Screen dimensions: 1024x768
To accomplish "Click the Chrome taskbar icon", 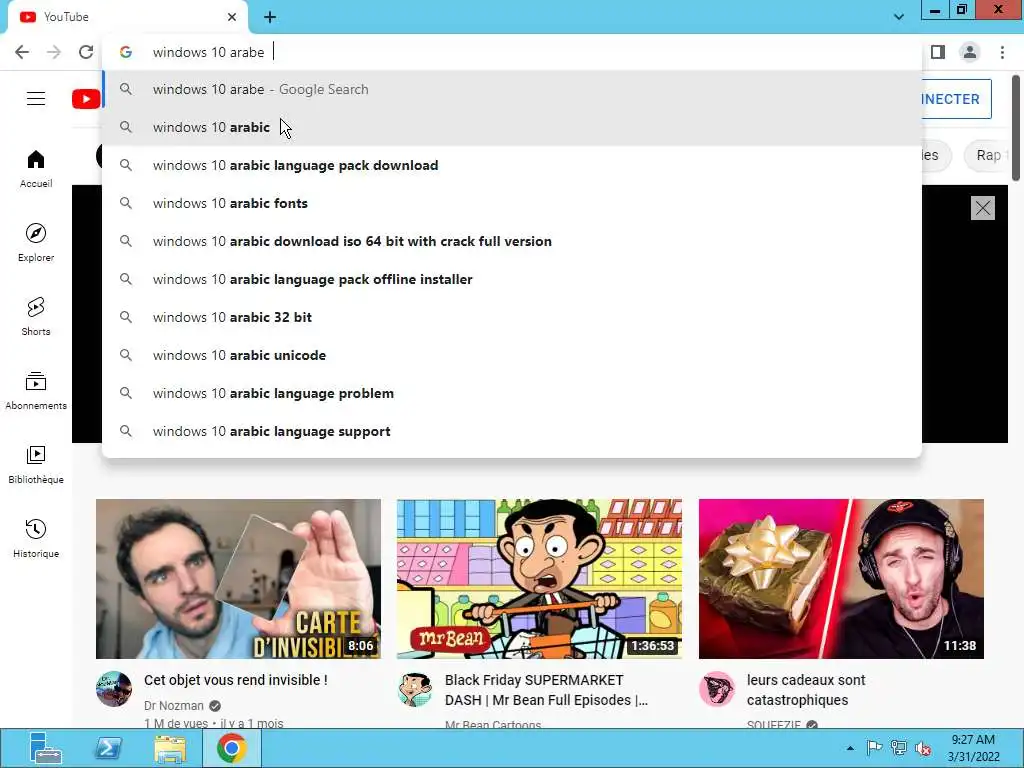I will [x=232, y=748].
